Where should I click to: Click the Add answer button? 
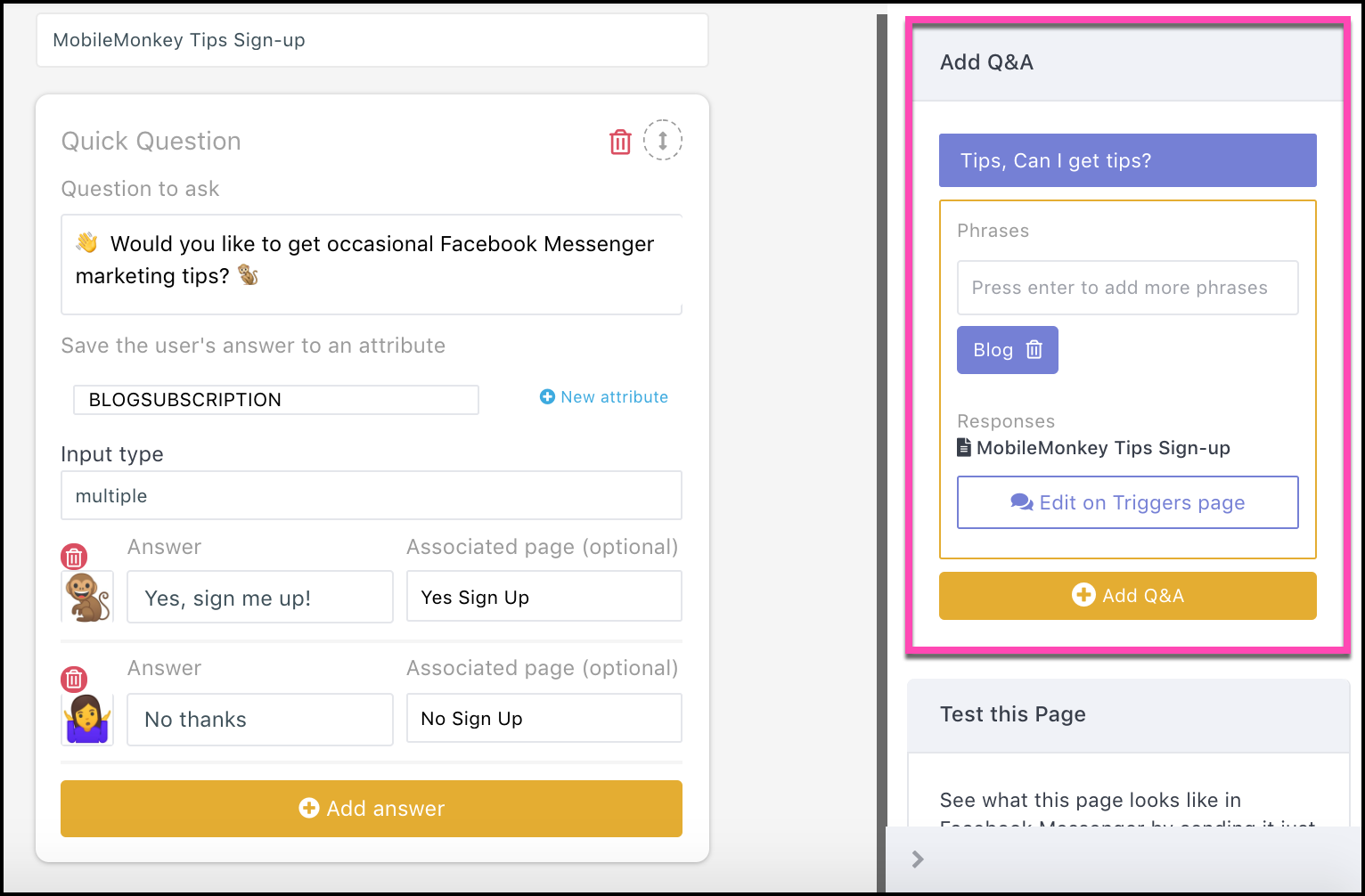tap(371, 808)
